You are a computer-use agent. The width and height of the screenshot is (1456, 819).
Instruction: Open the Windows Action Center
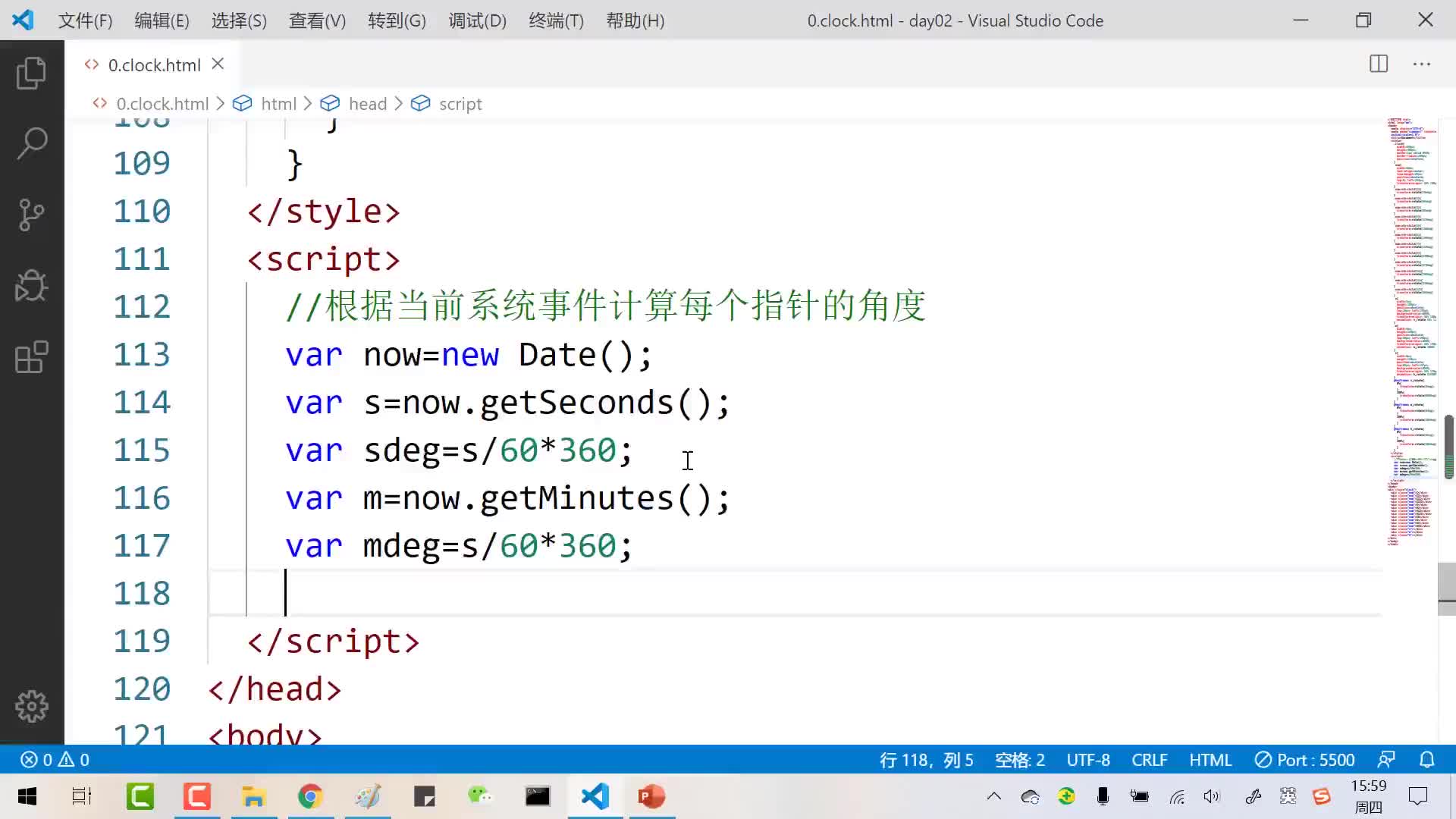(1418, 796)
